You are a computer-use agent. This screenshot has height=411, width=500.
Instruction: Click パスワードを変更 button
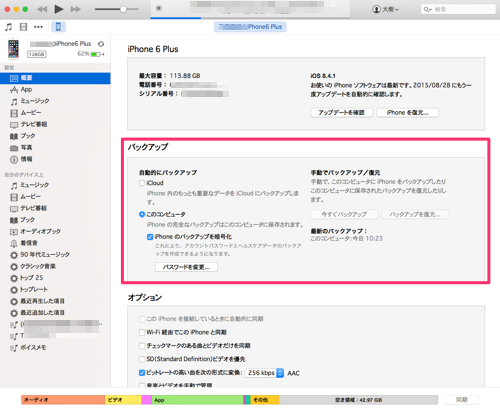186,267
